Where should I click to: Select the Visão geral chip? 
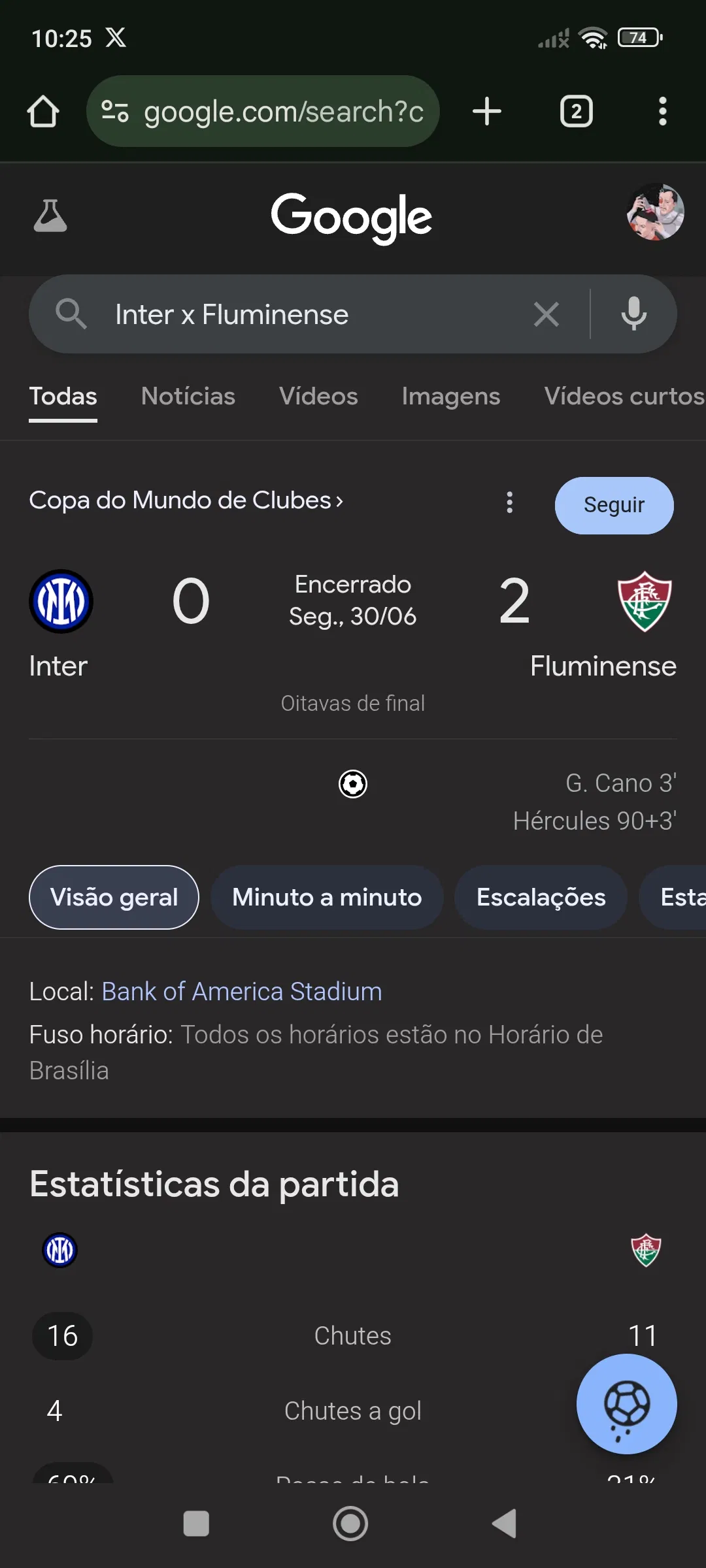[x=114, y=897]
